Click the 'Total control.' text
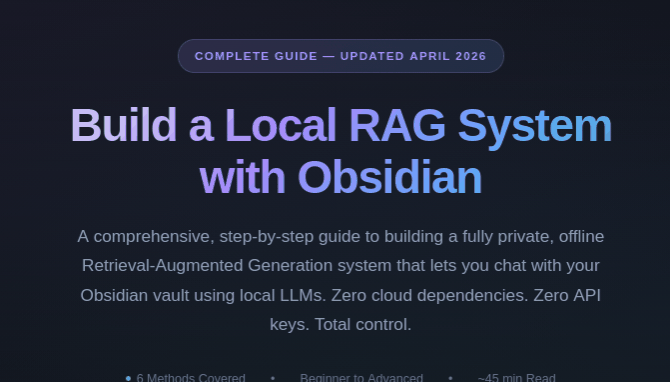 click(x=363, y=325)
